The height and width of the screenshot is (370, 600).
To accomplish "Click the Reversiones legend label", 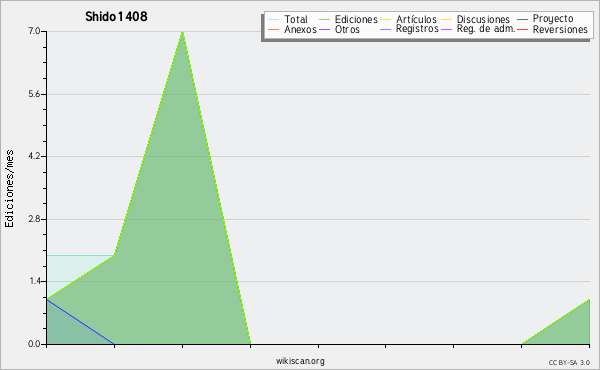I will (560, 29).
